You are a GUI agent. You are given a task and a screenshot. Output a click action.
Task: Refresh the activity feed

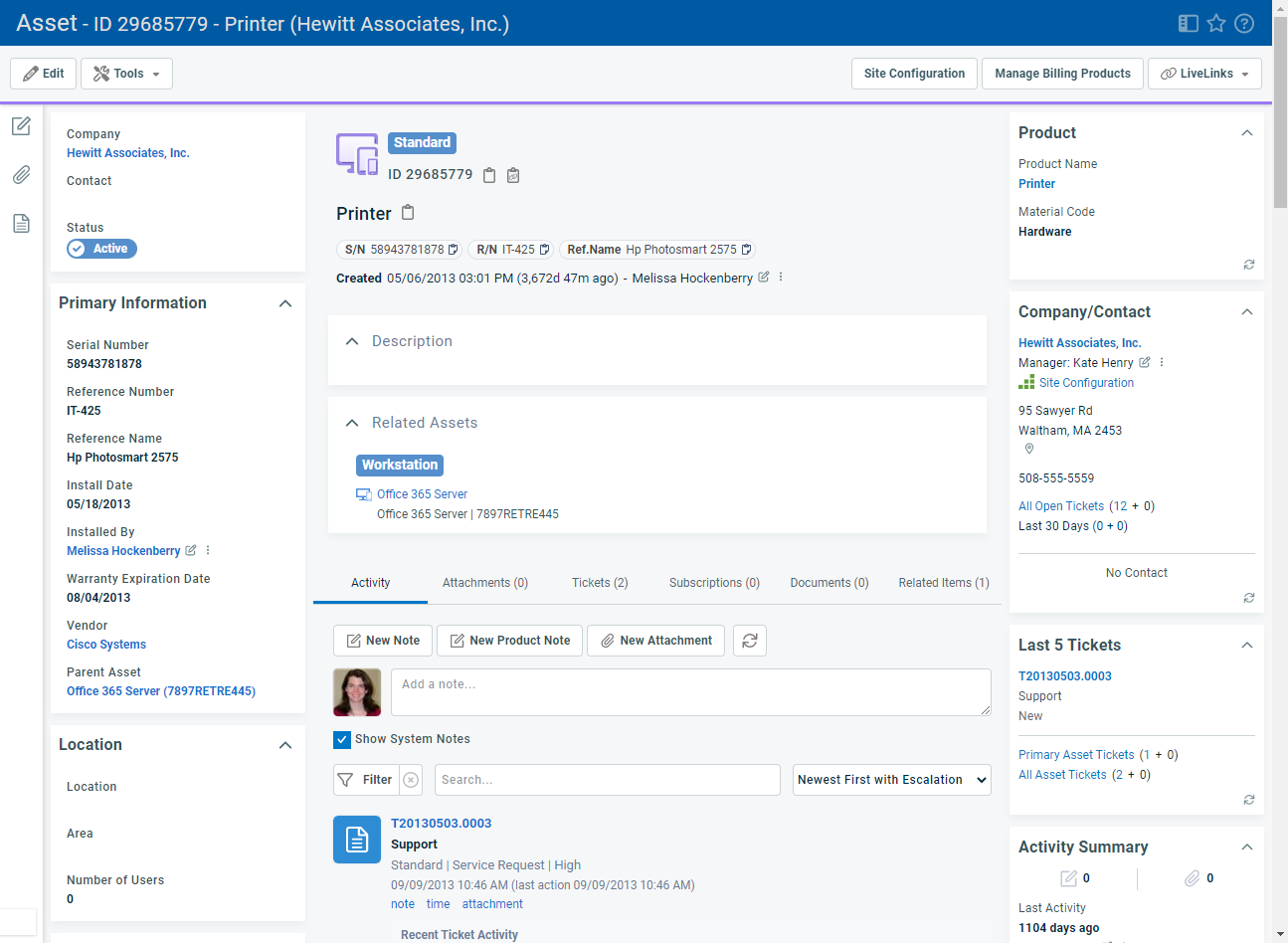point(750,641)
